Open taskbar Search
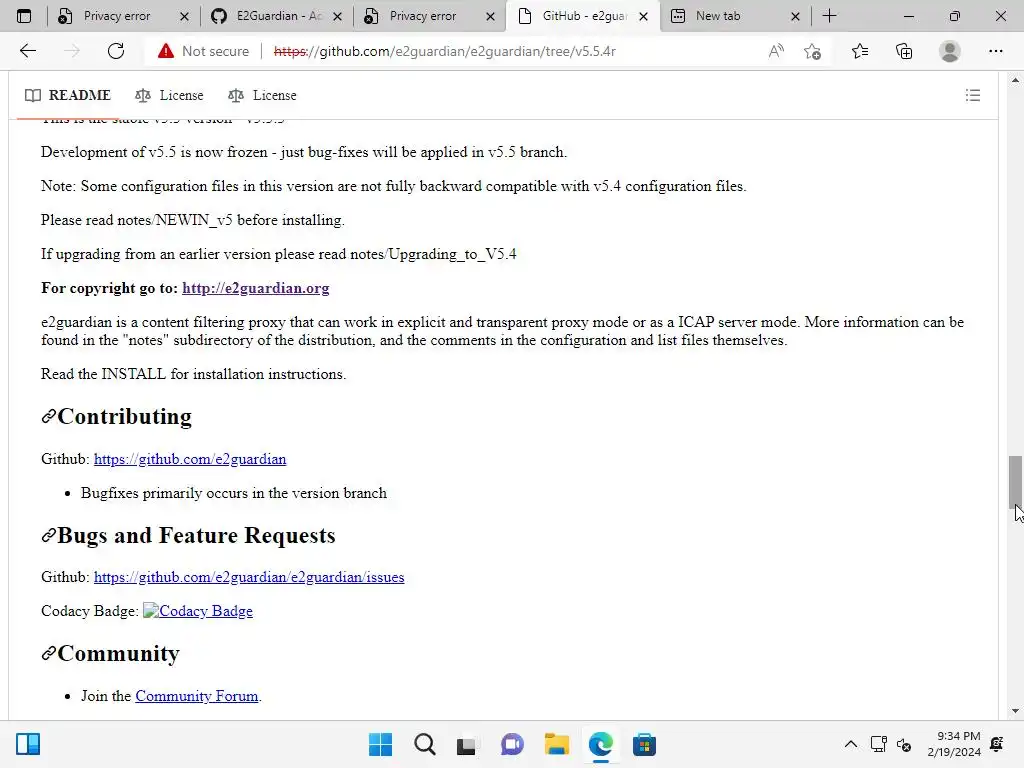 coord(424,744)
